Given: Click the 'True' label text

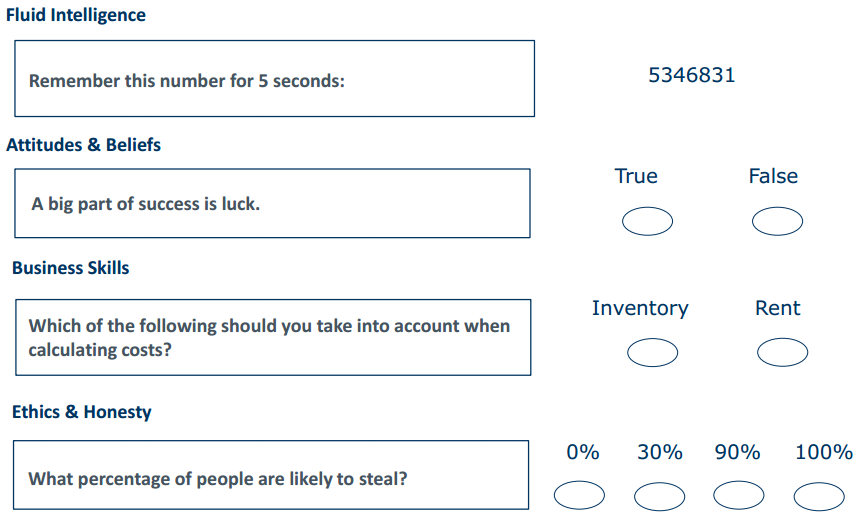Looking at the screenshot, I should (x=636, y=176).
